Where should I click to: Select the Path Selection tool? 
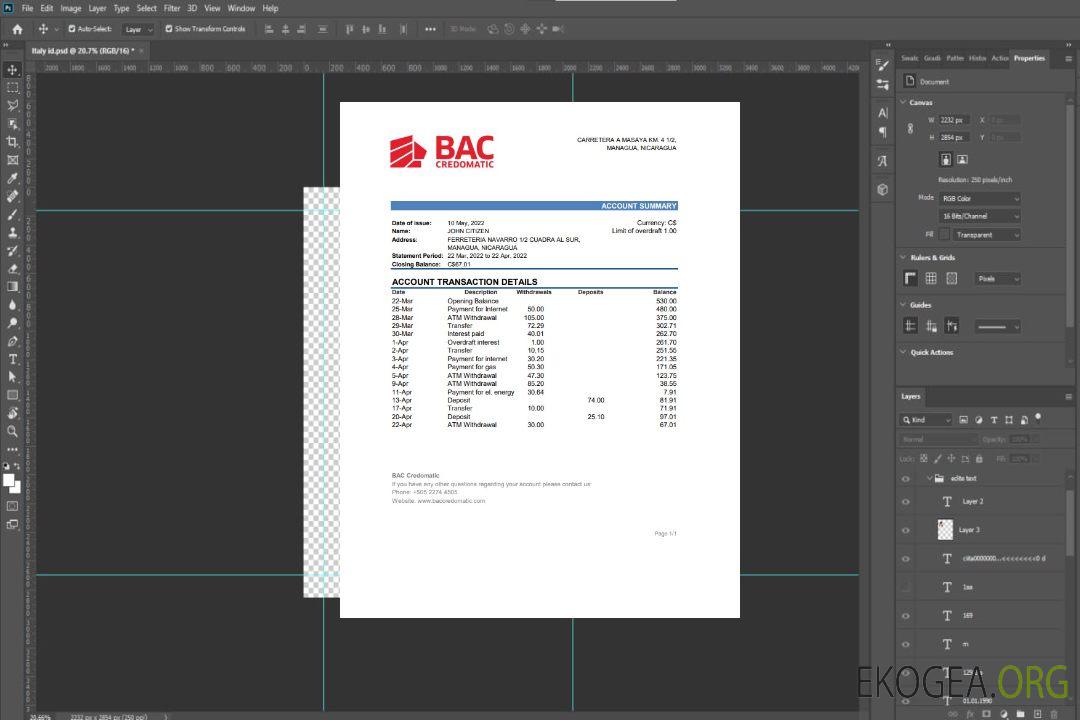point(12,377)
